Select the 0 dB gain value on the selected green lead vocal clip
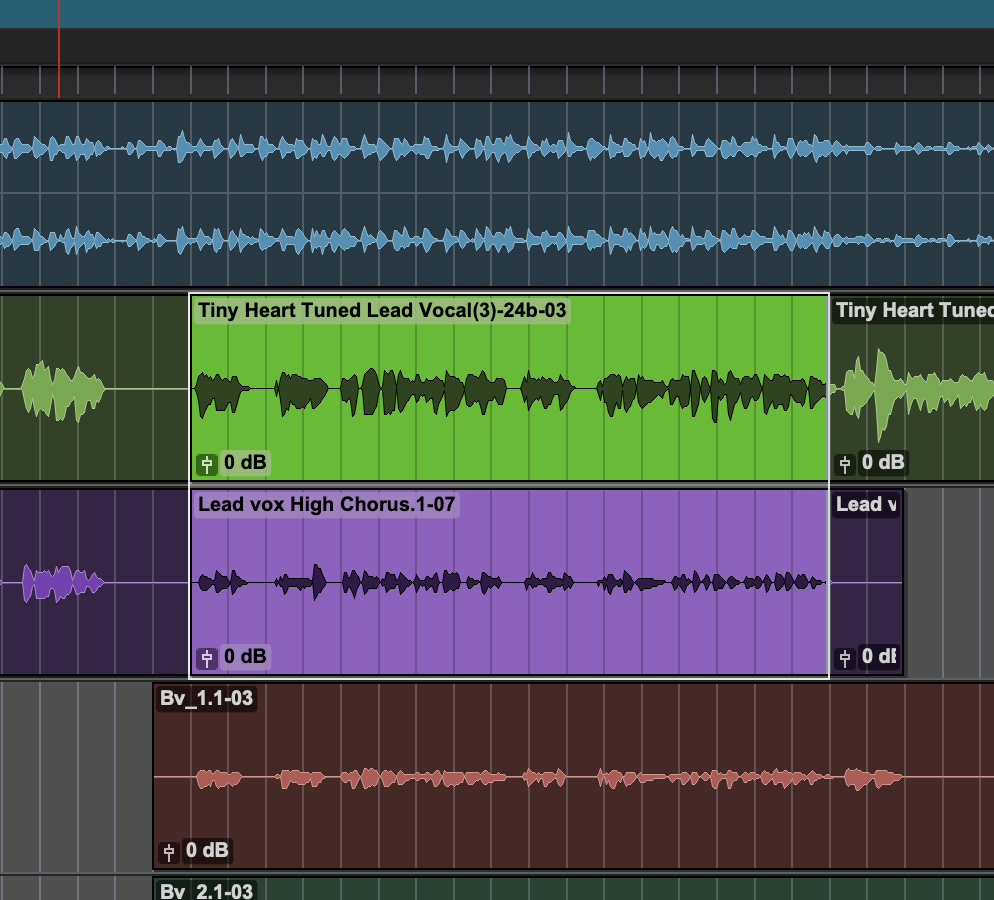994x900 pixels. (x=245, y=463)
